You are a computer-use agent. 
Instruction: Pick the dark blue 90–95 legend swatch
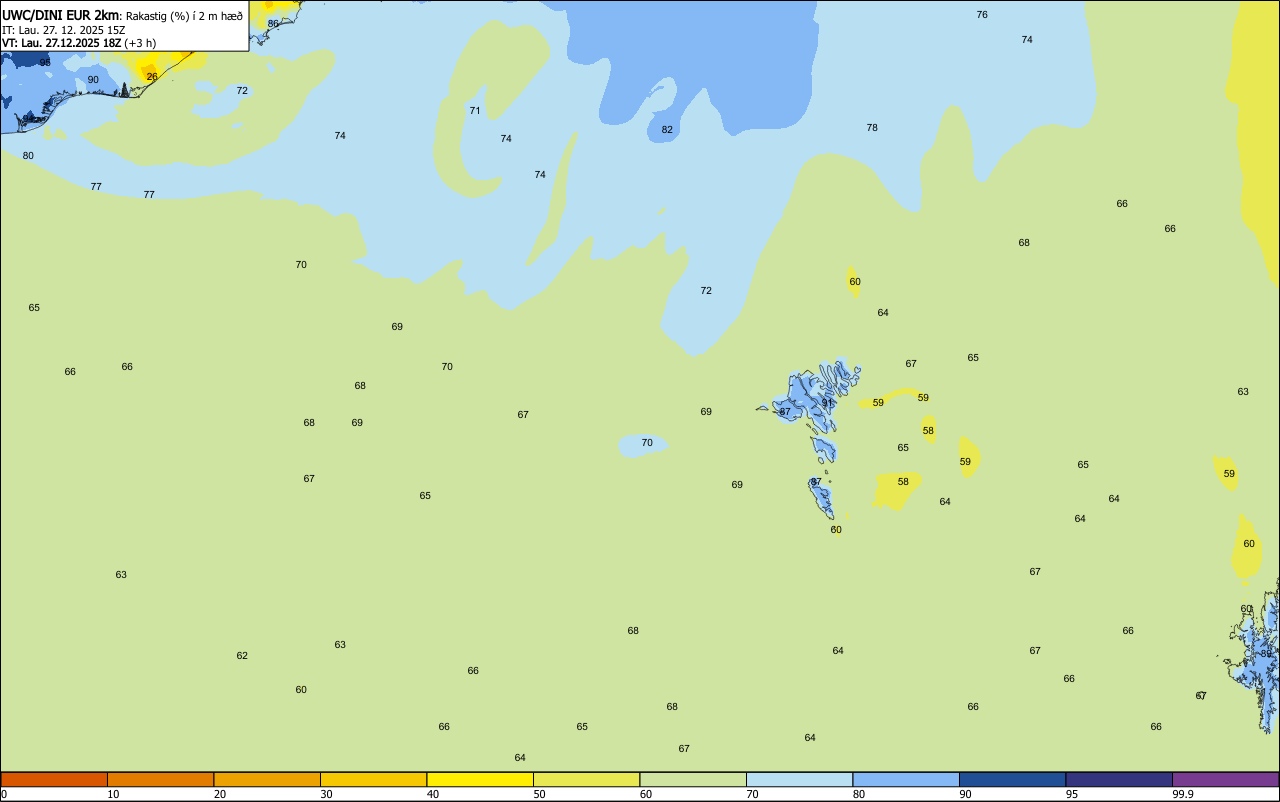click(1012, 779)
